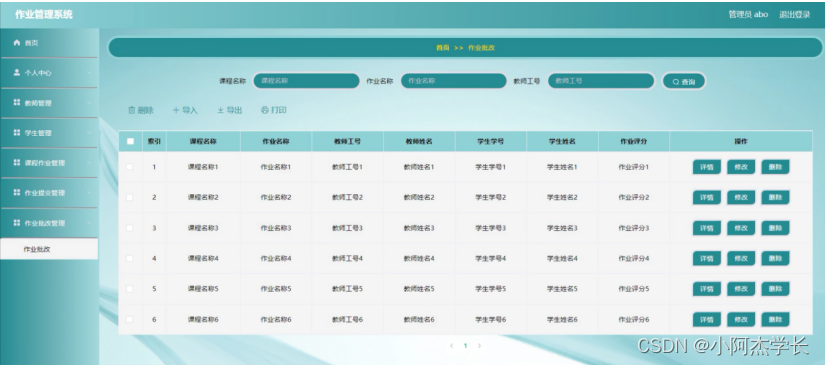Screen dimensions: 825x365
Task: Click 删除 button for row 1
Action: (x=775, y=167)
